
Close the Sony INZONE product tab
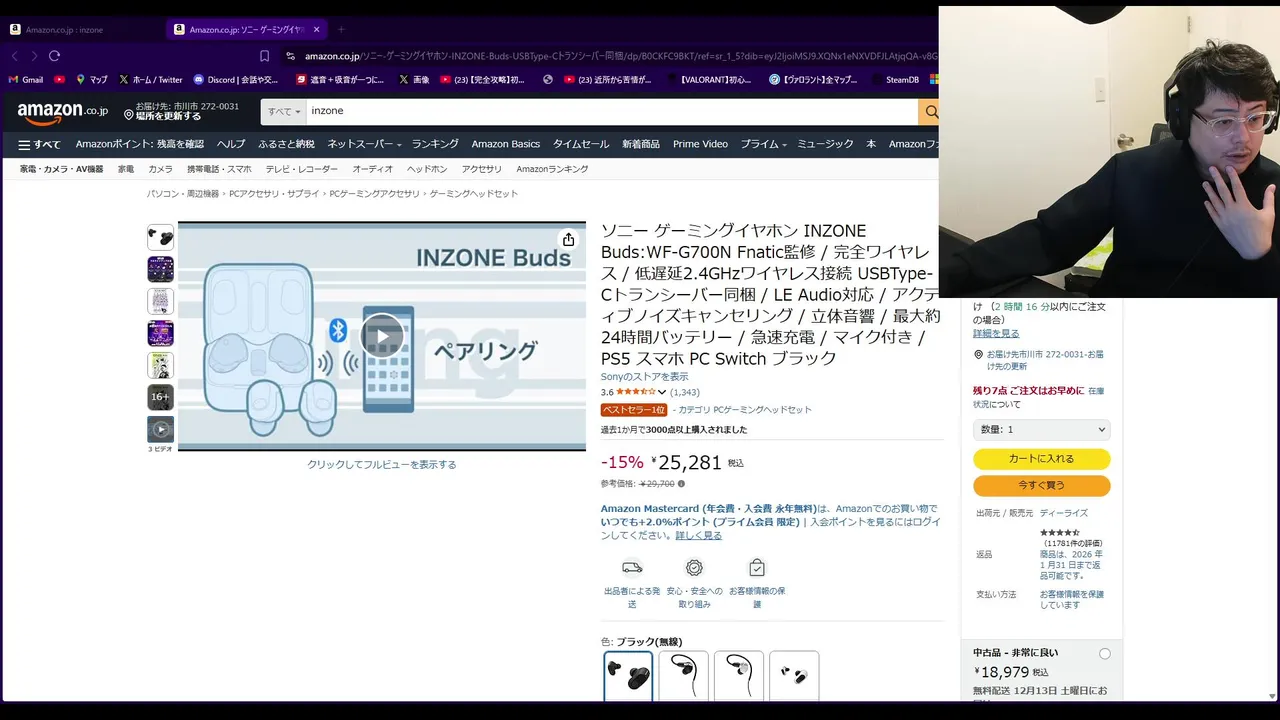[x=317, y=29]
